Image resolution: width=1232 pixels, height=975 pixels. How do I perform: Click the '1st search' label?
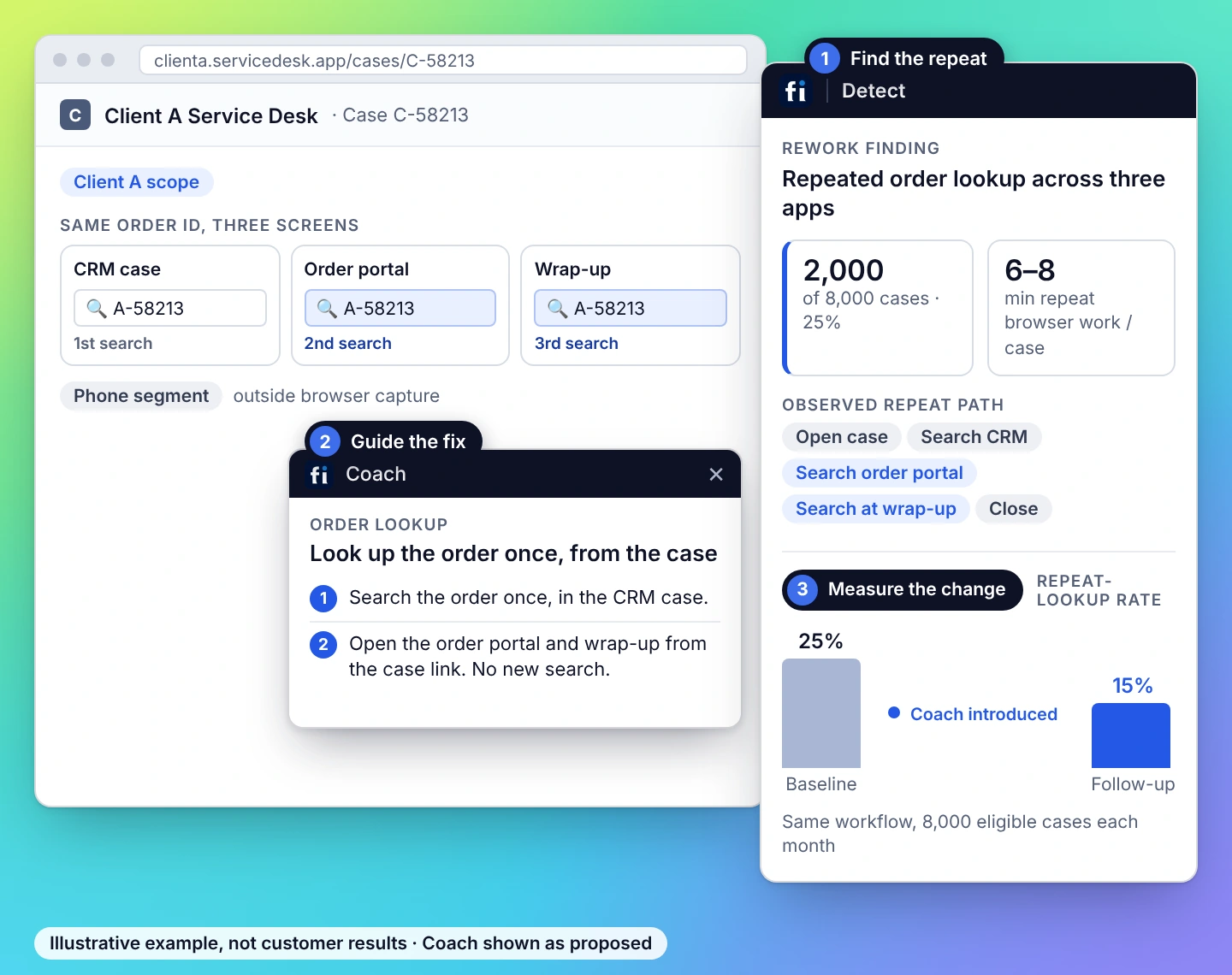[113, 343]
